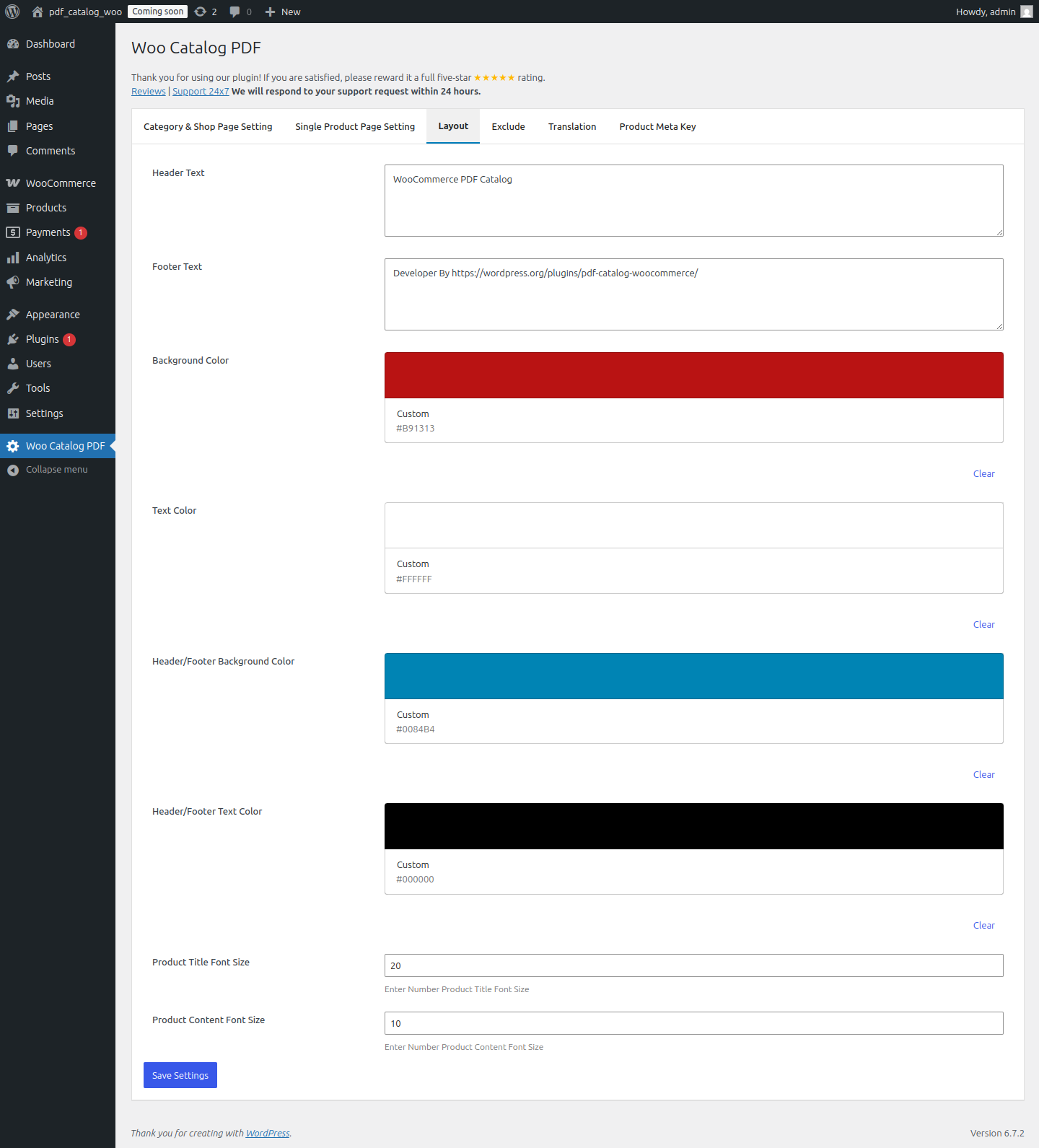Go to the Translation tab
Viewport: 1039px width, 1148px height.
point(572,126)
